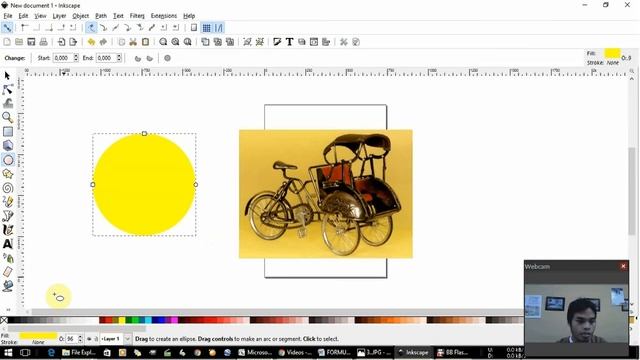The height and width of the screenshot is (360, 640).
Task: Open the Layer menu
Action: pyautogui.click(x=59, y=16)
